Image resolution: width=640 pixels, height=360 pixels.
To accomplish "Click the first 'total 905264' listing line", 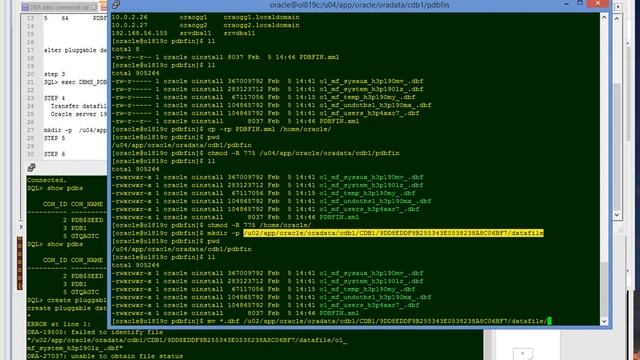I will 136,73.
